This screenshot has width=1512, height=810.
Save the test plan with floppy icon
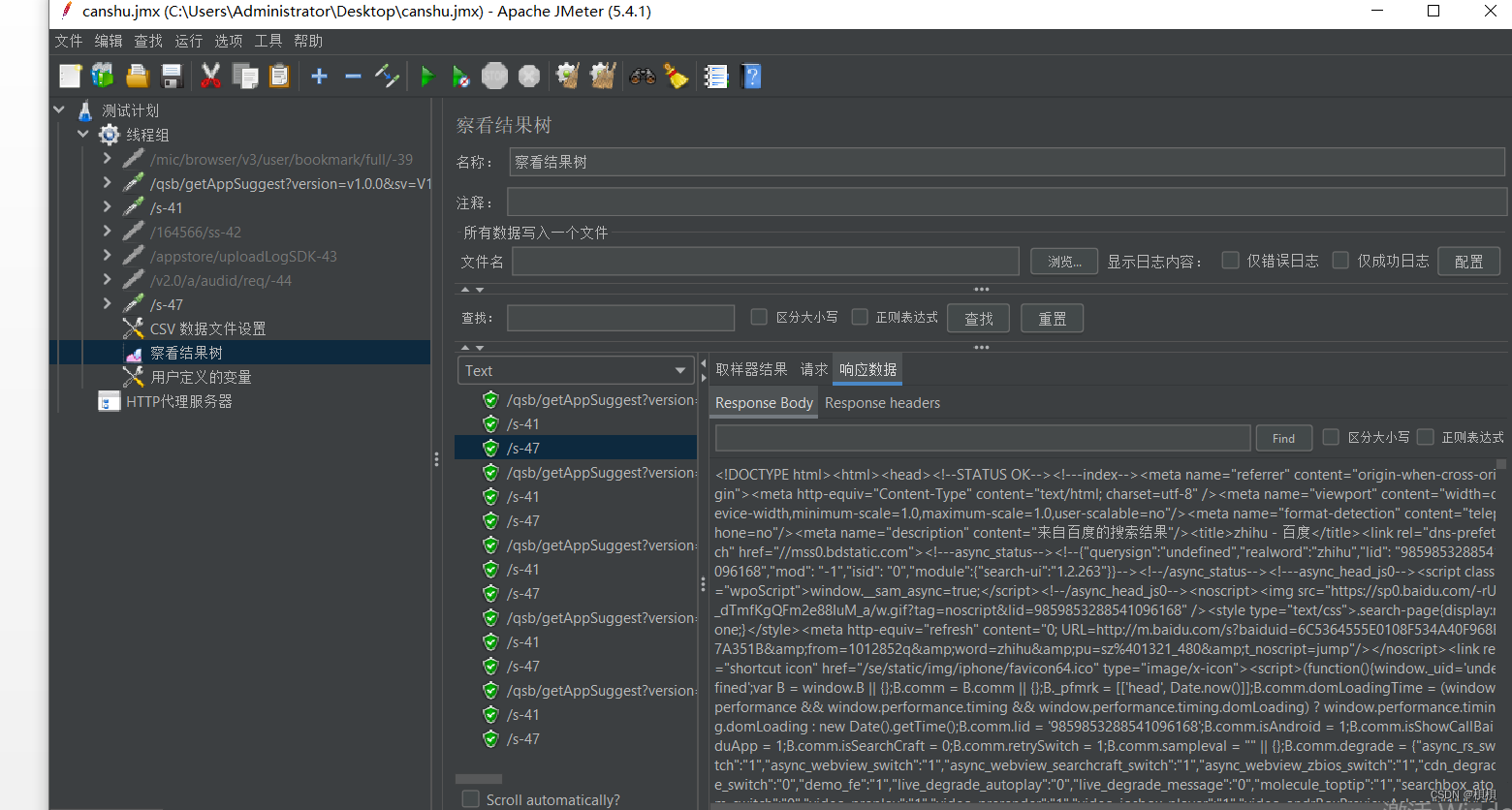click(173, 76)
